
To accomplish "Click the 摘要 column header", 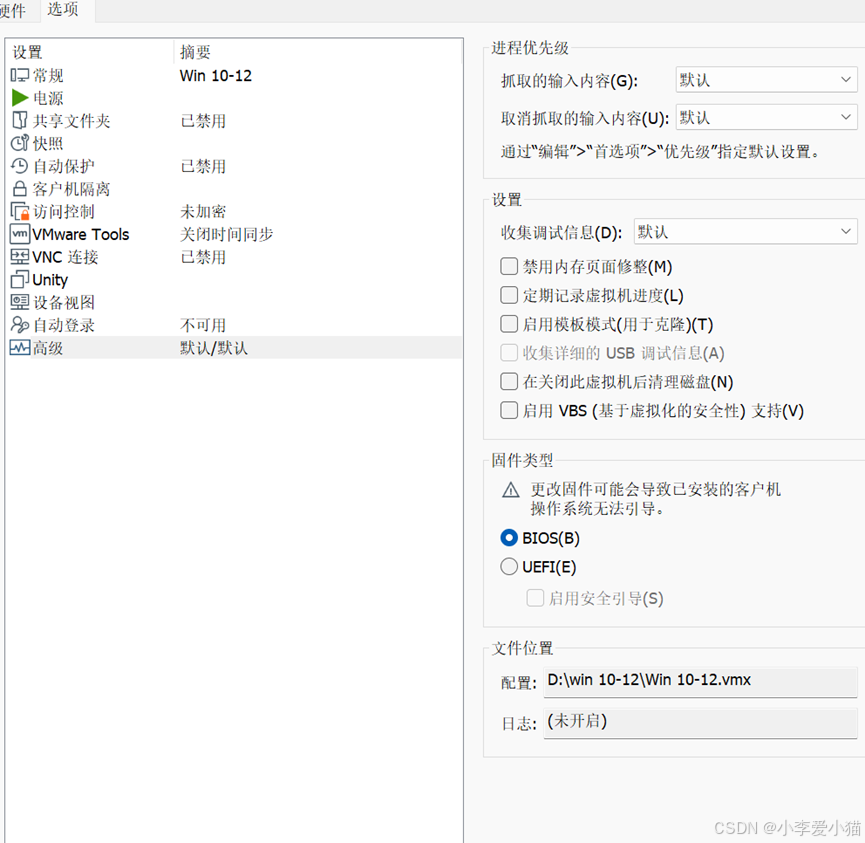I will click(318, 52).
